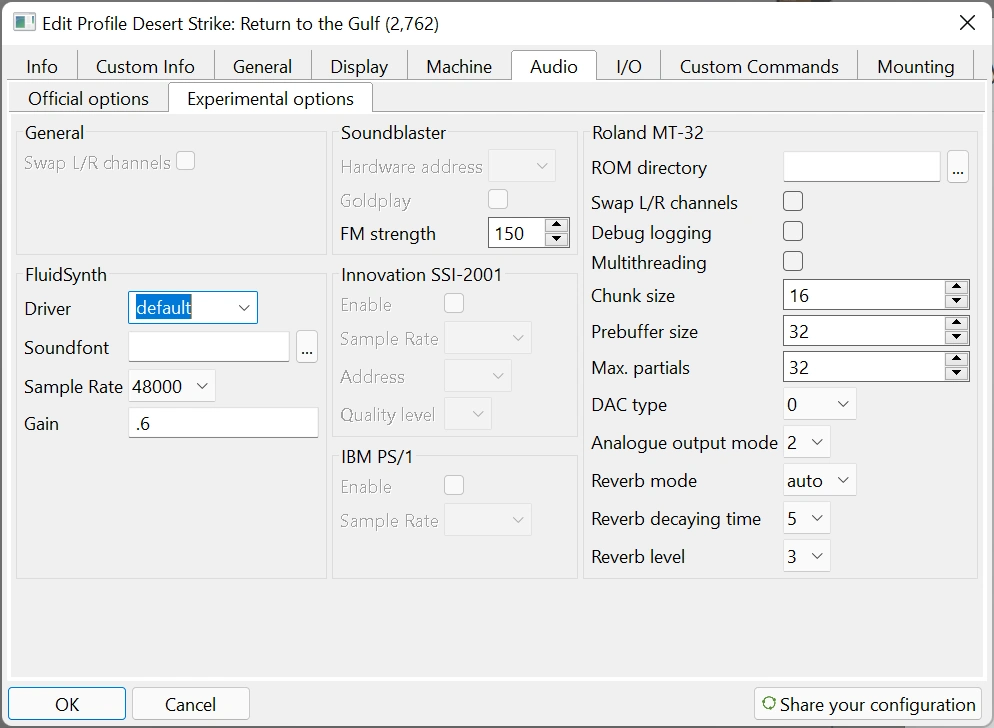The width and height of the screenshot is (994, 728).
Task: Enable Multithreading checkbox
Action: [793, 262]
